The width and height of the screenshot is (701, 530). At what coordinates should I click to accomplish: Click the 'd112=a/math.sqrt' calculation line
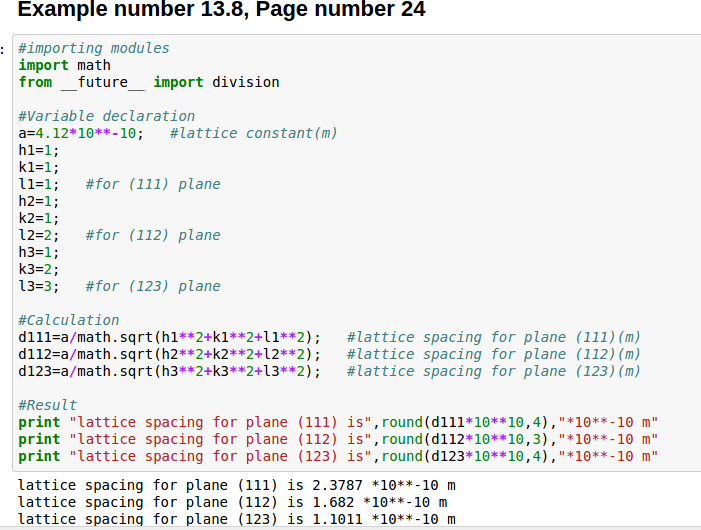click(170, 354)
